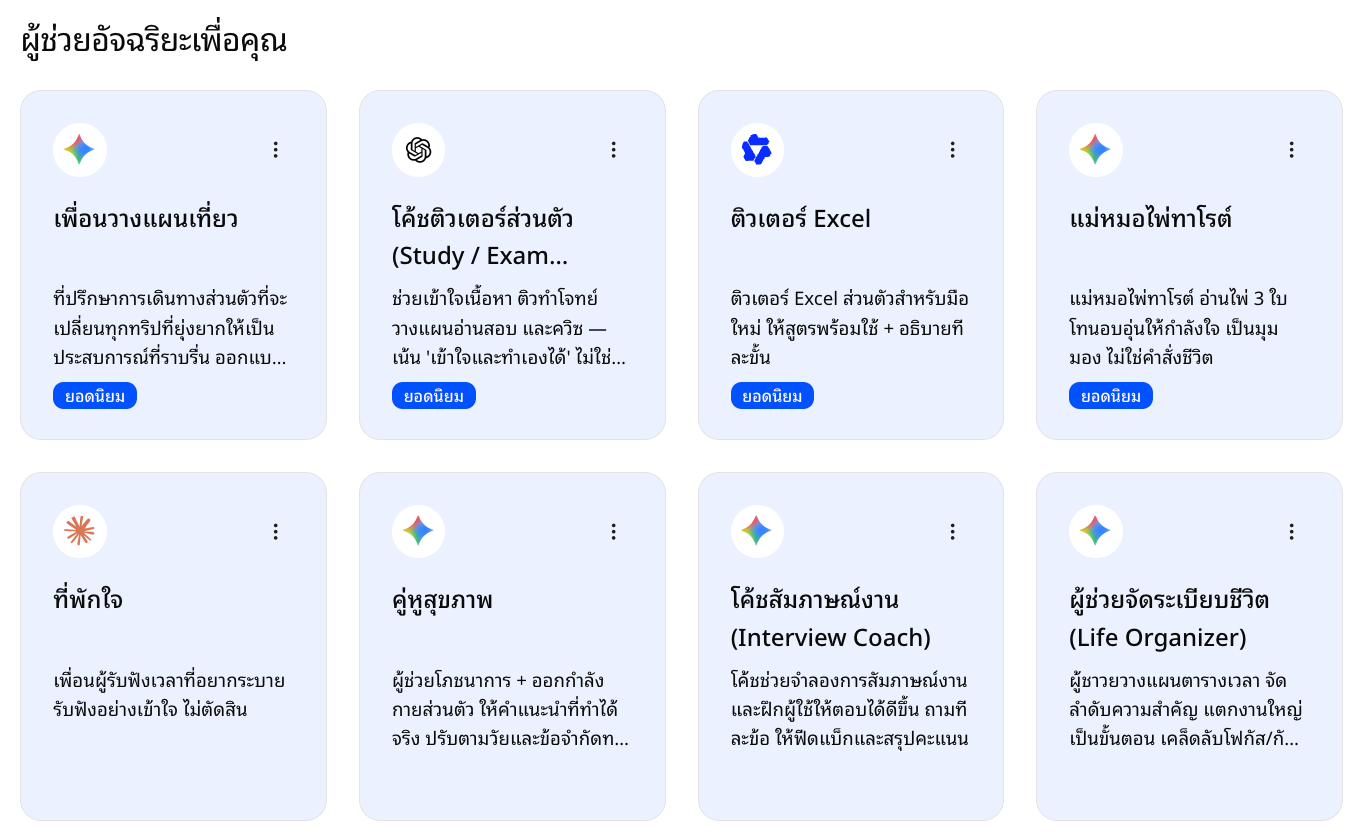Click the Gemini icon on เพื่อนวางแผนเที่ยว card

point(80,150)
